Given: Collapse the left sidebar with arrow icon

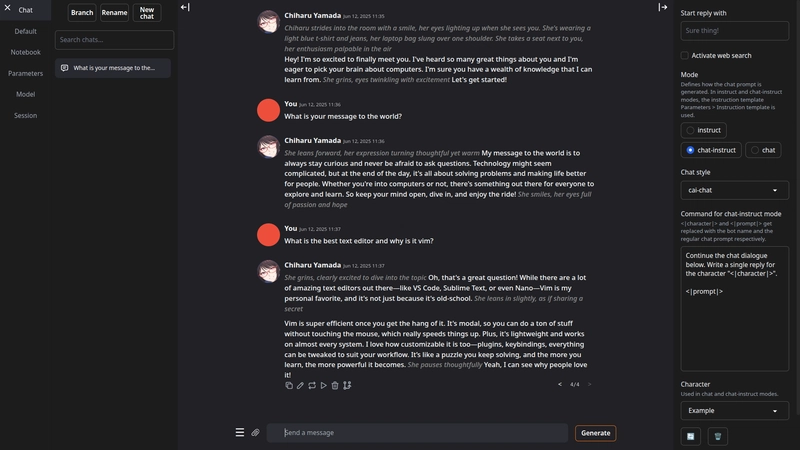Looking at the screenshot, I should [185, 7].
